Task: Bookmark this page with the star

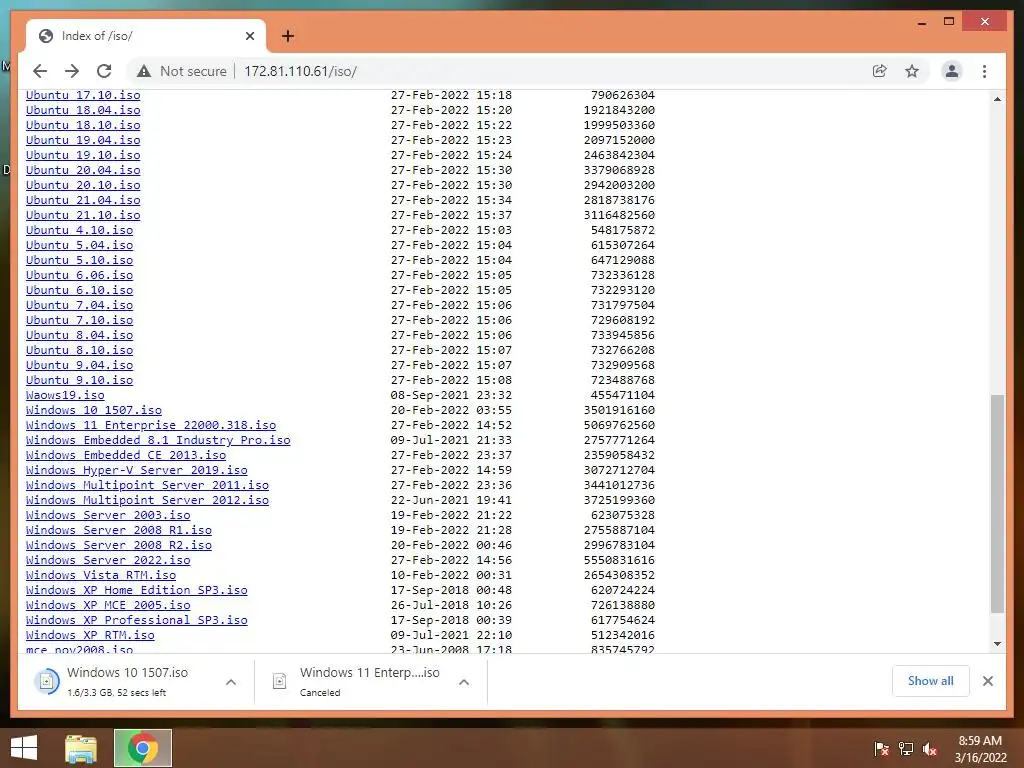Action: [912, 71]
